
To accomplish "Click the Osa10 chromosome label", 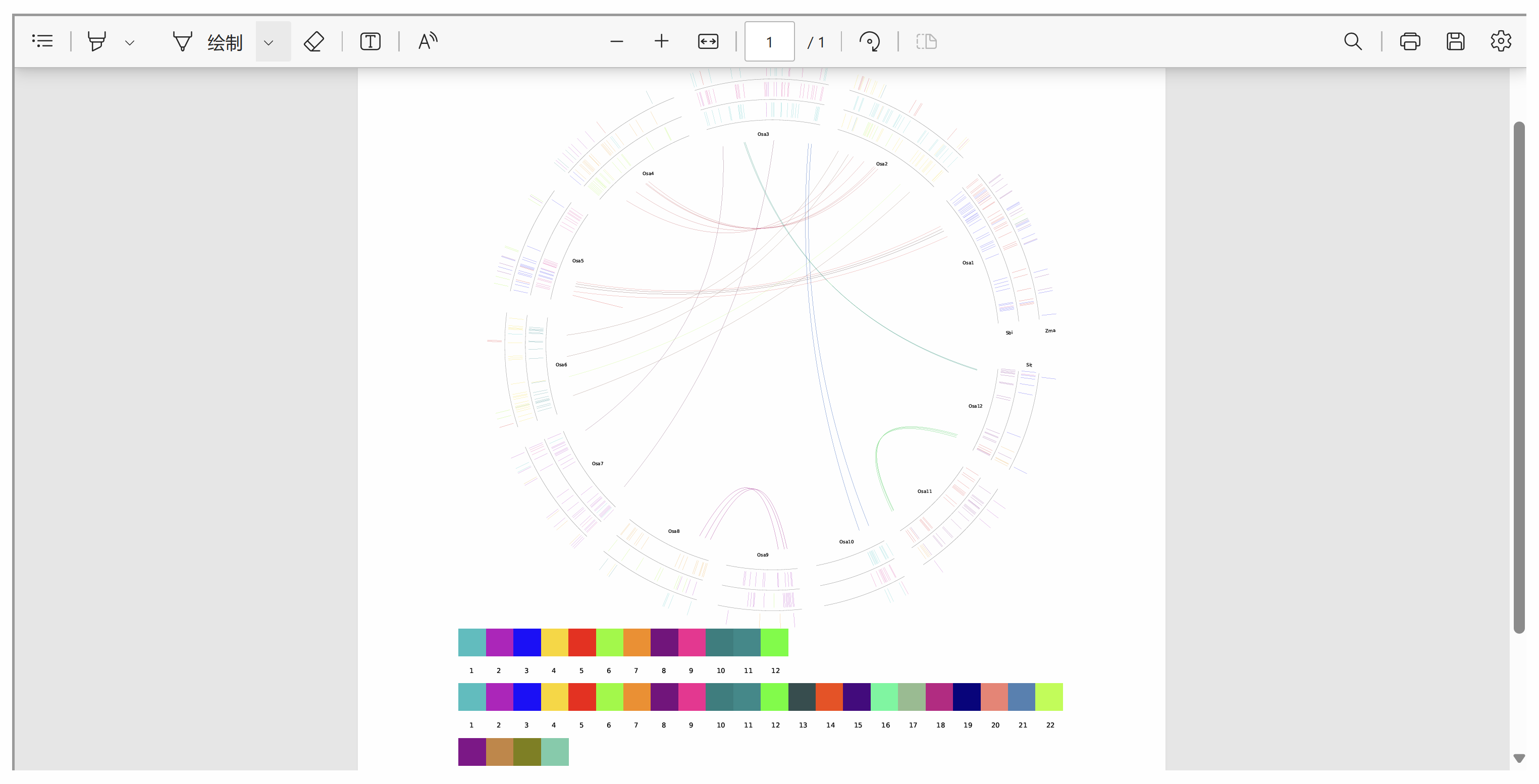I will [x=846, y=542].
